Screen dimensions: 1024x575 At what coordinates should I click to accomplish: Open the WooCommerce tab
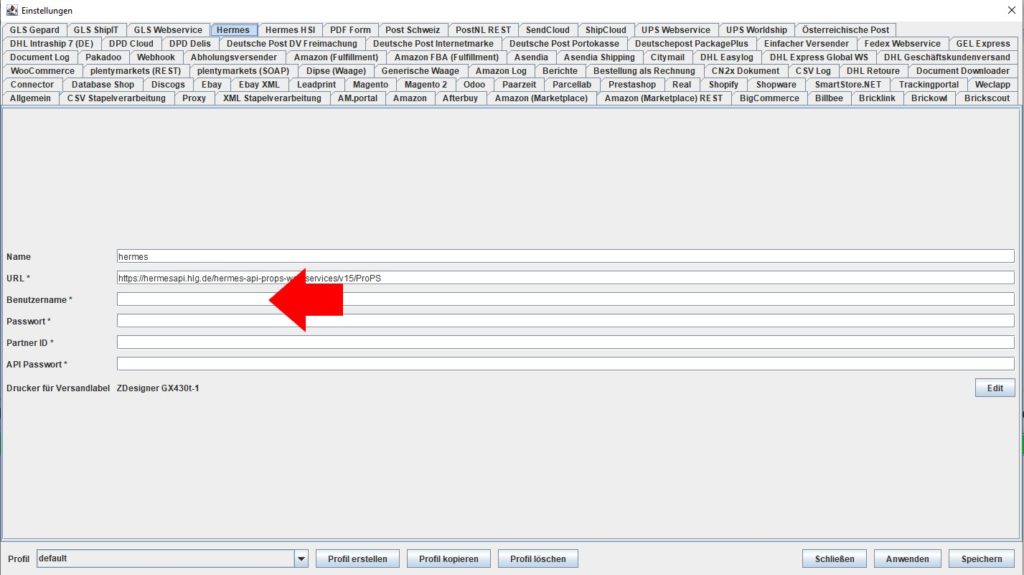point(42,71)
